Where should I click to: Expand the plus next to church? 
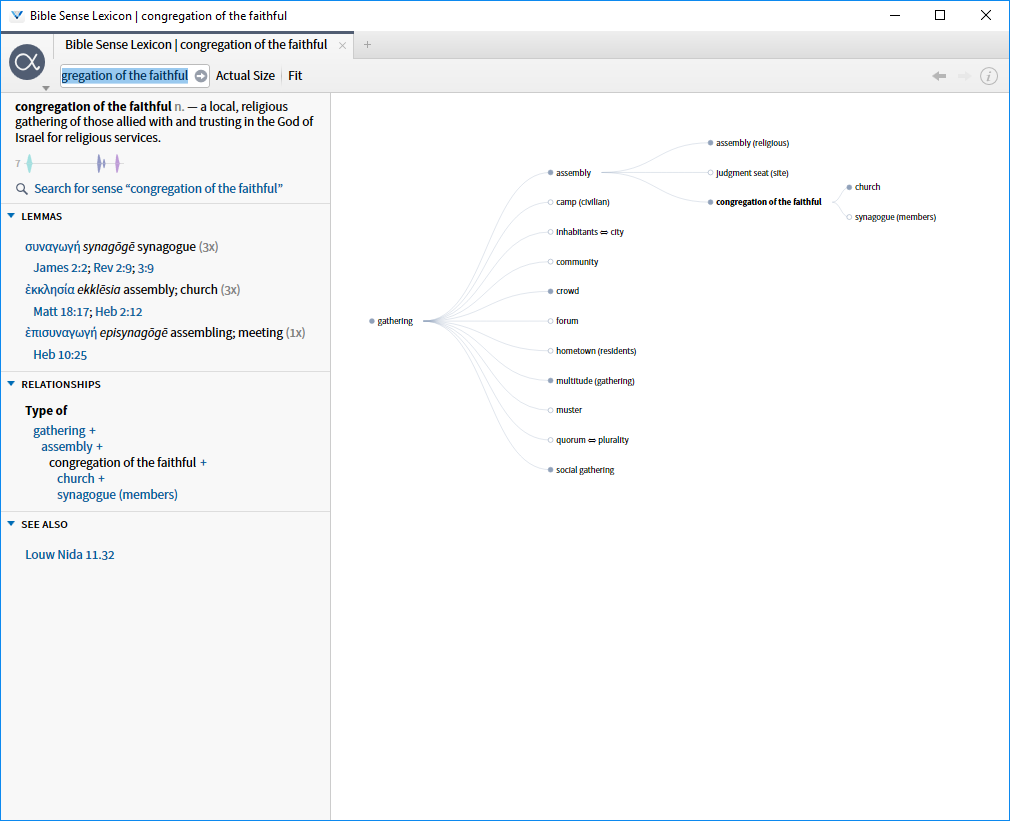[x=101, y=479]
